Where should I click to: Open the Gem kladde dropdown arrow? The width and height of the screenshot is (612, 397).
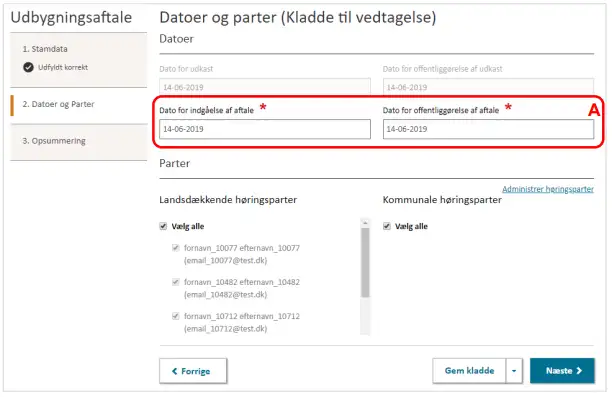514,371
